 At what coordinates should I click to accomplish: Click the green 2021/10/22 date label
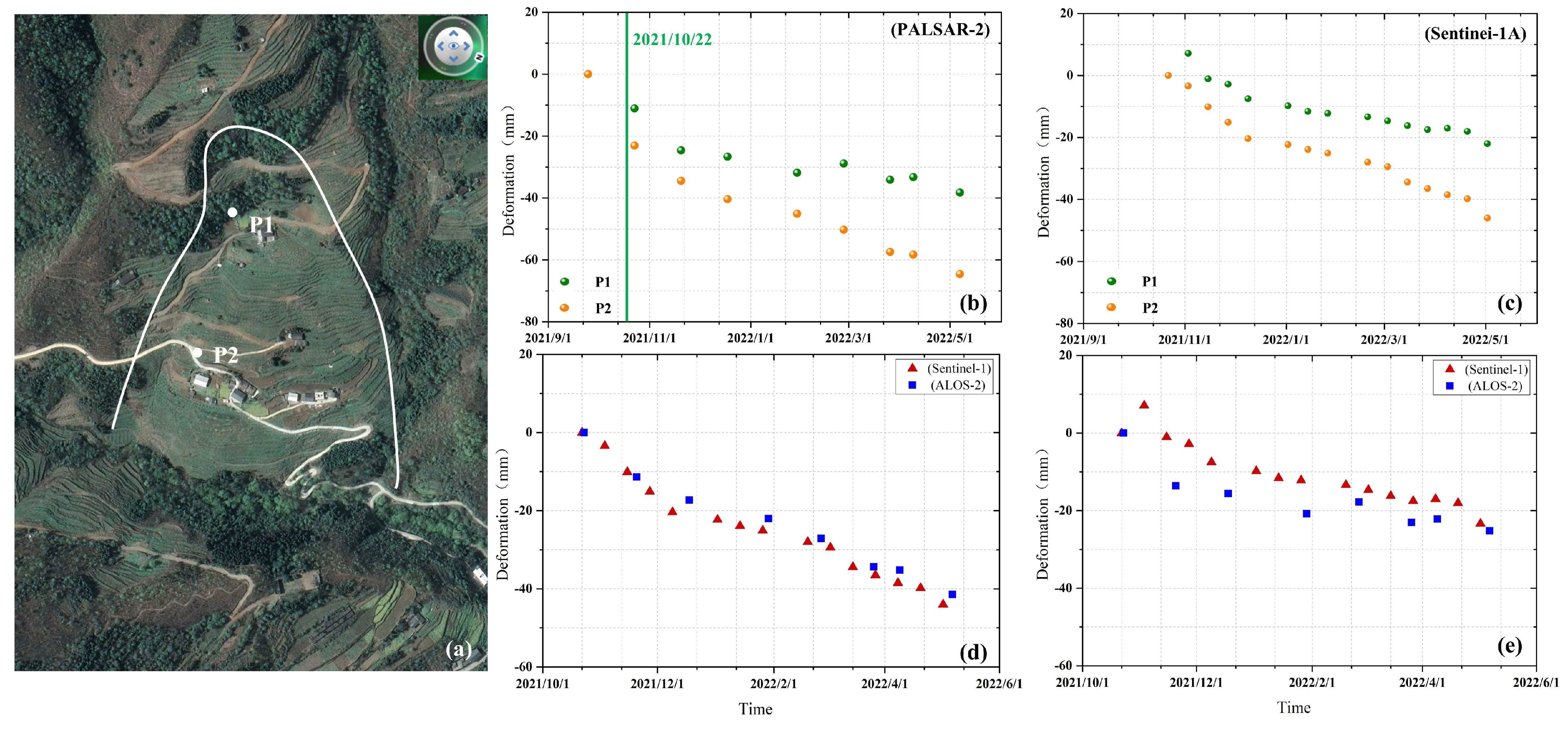672,40
